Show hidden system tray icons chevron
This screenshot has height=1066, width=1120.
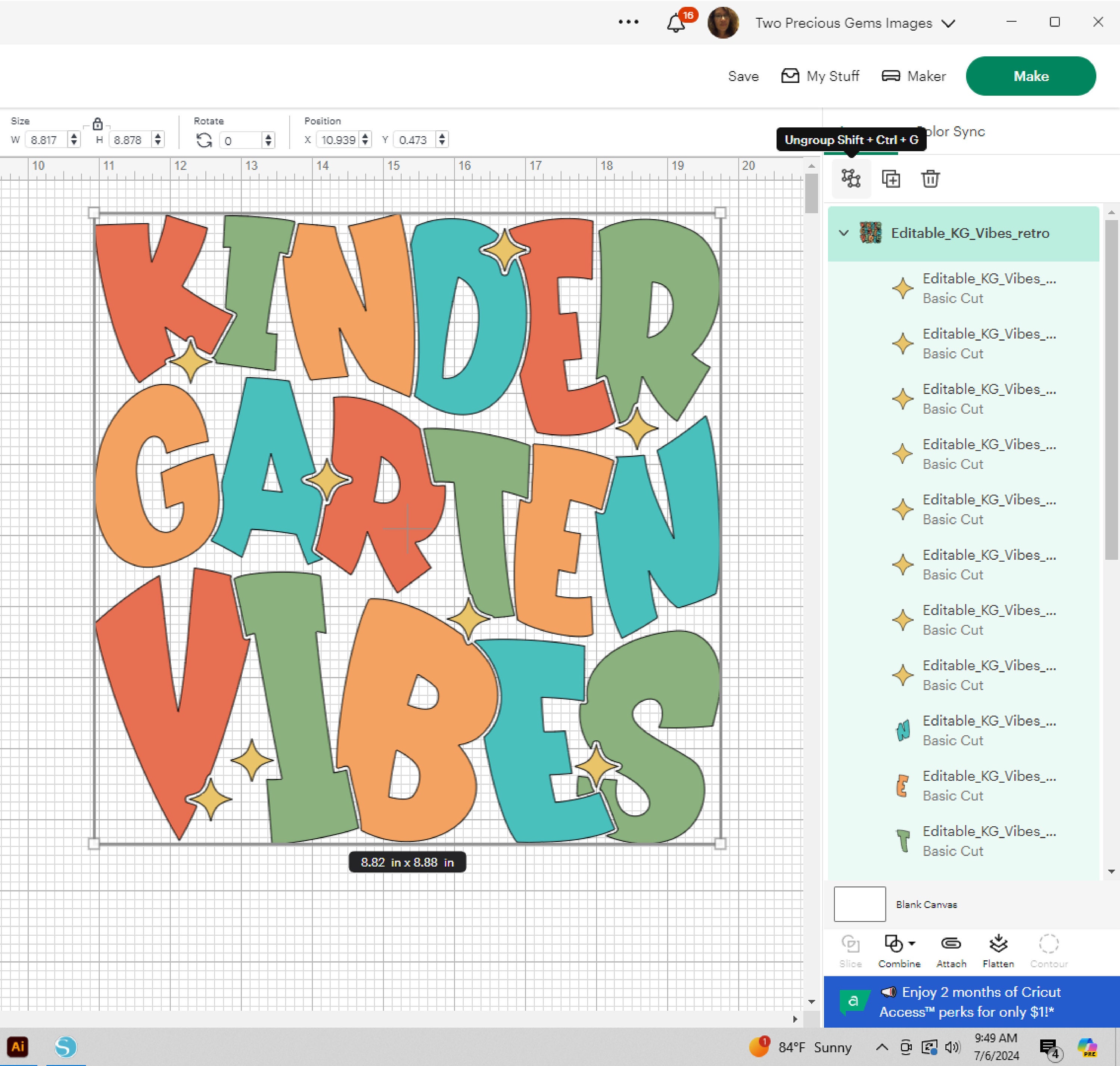click(882, 1047)
